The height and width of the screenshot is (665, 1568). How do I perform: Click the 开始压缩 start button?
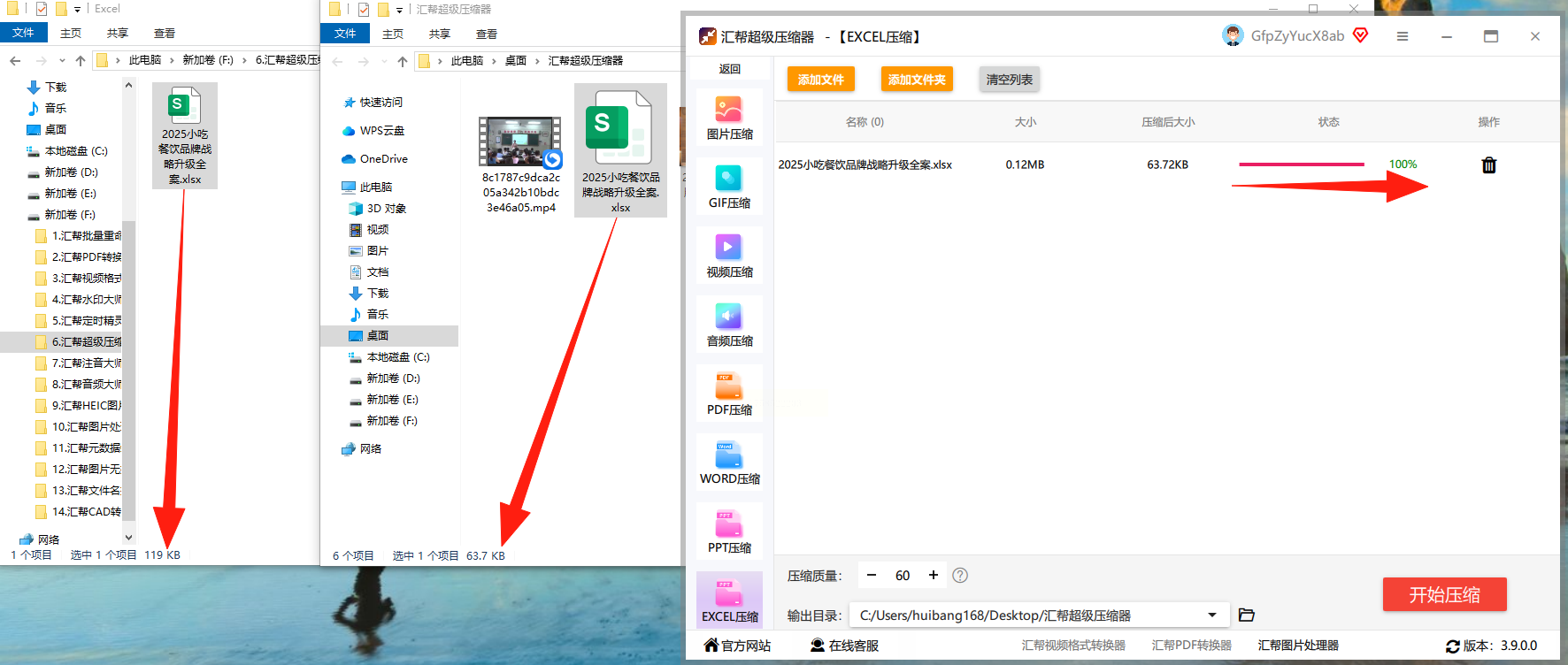(1444, 594)
